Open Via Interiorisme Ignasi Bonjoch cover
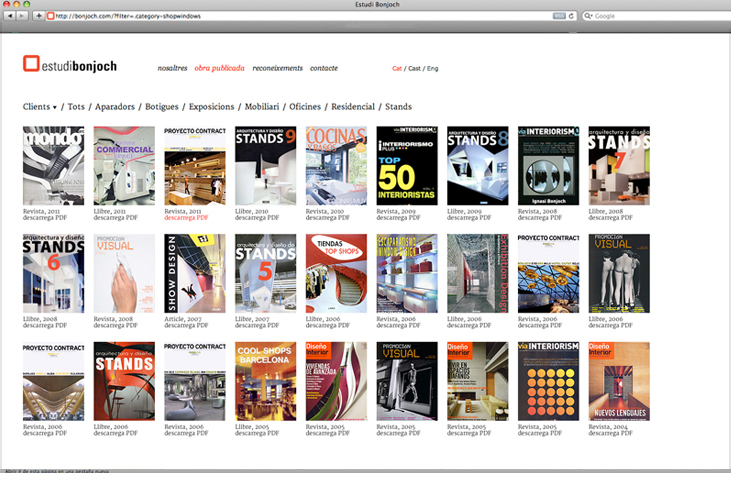Image resolution: width=731 pixels, height=489 pixels. point(548,165)
